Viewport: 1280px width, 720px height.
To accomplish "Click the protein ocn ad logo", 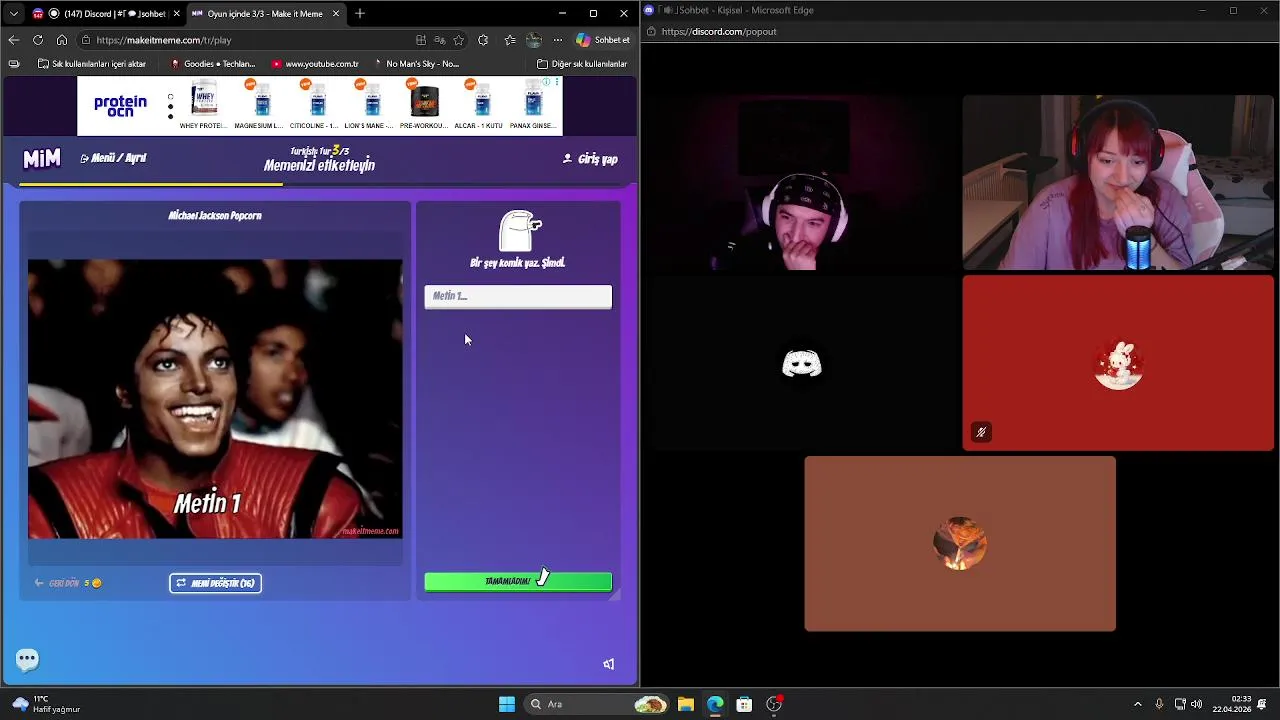I will [120, 106].
